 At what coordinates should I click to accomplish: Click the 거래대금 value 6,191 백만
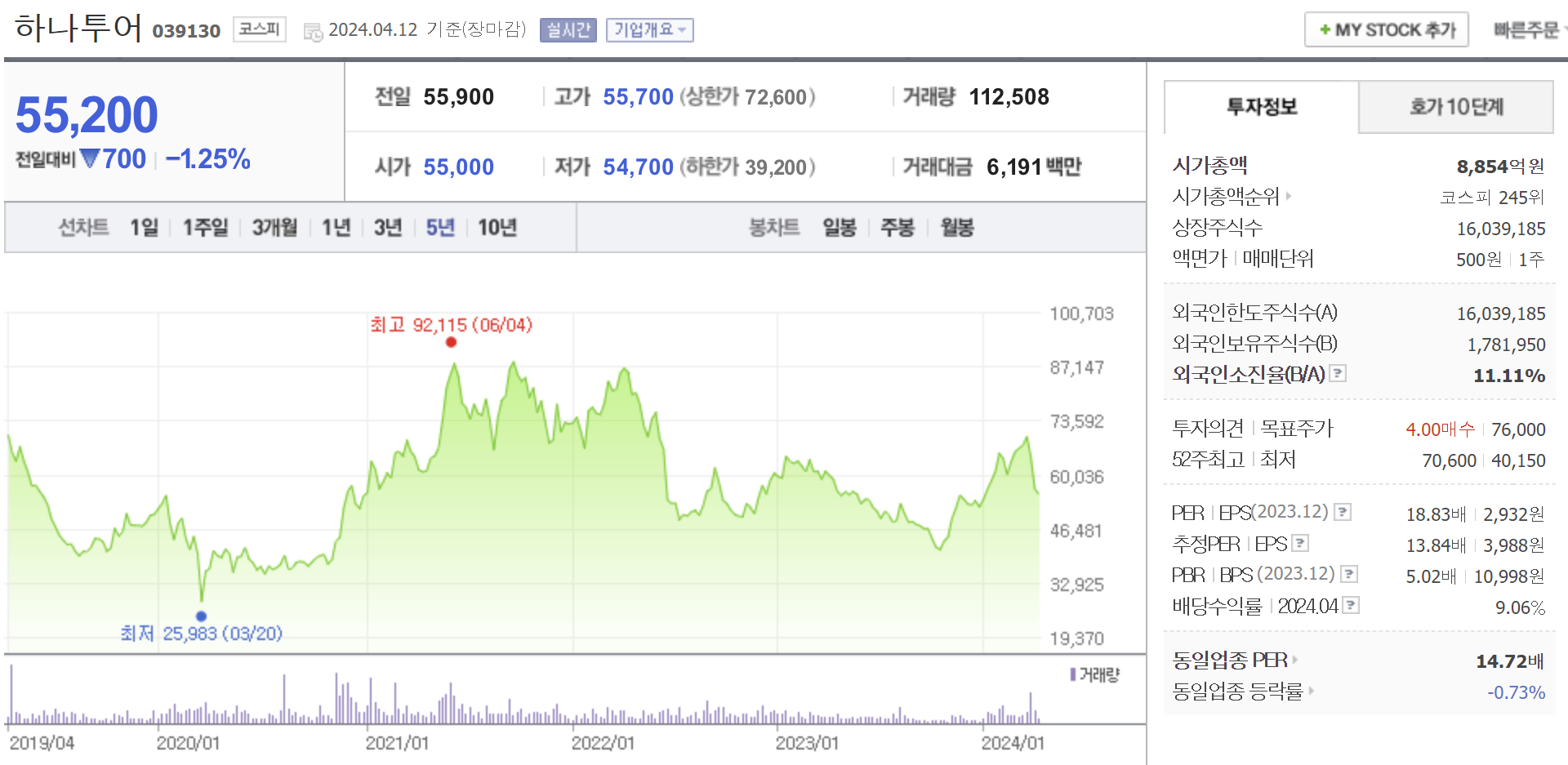point(1034,167)
